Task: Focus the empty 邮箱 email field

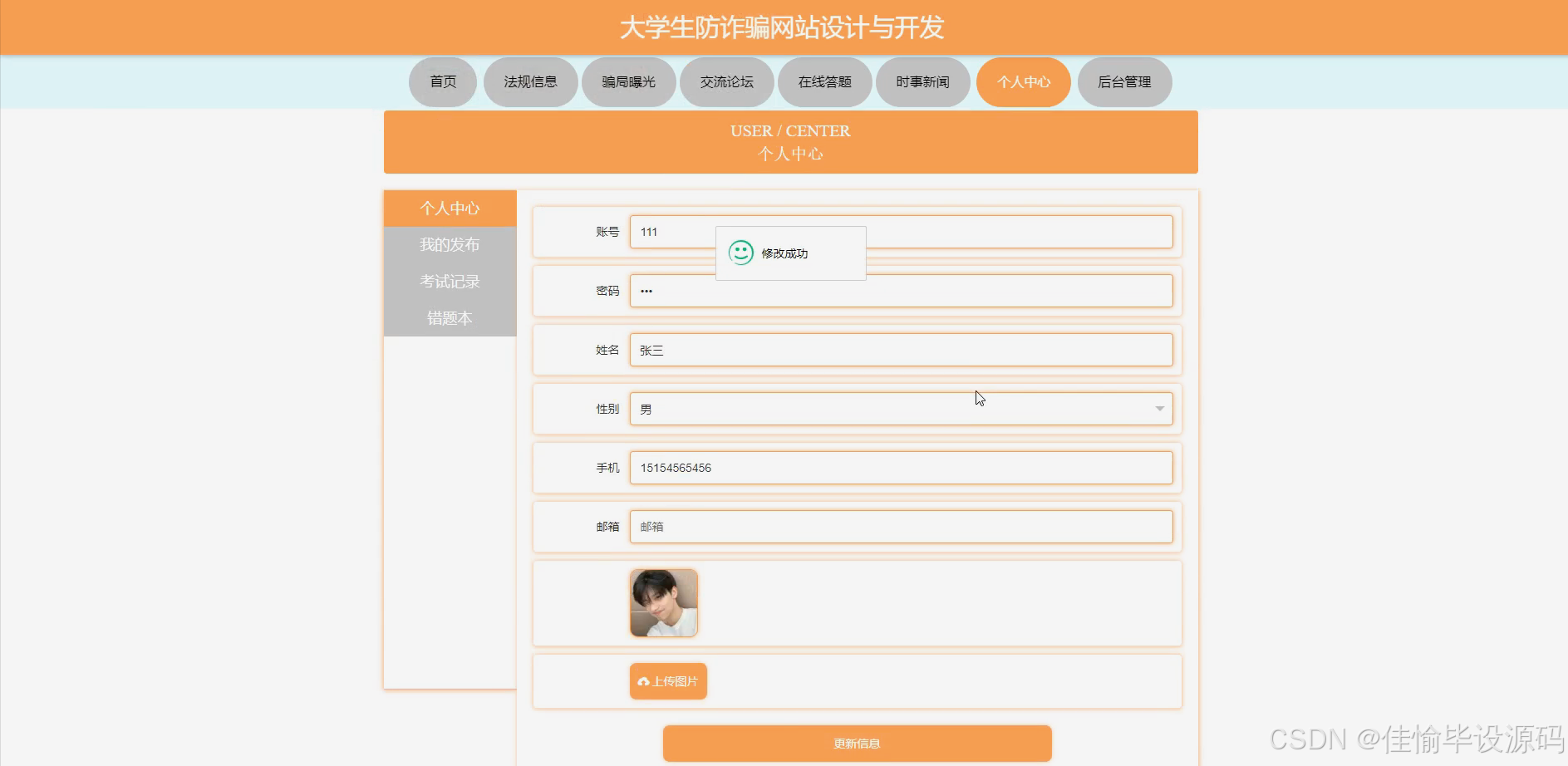Action: click(901, 527)
